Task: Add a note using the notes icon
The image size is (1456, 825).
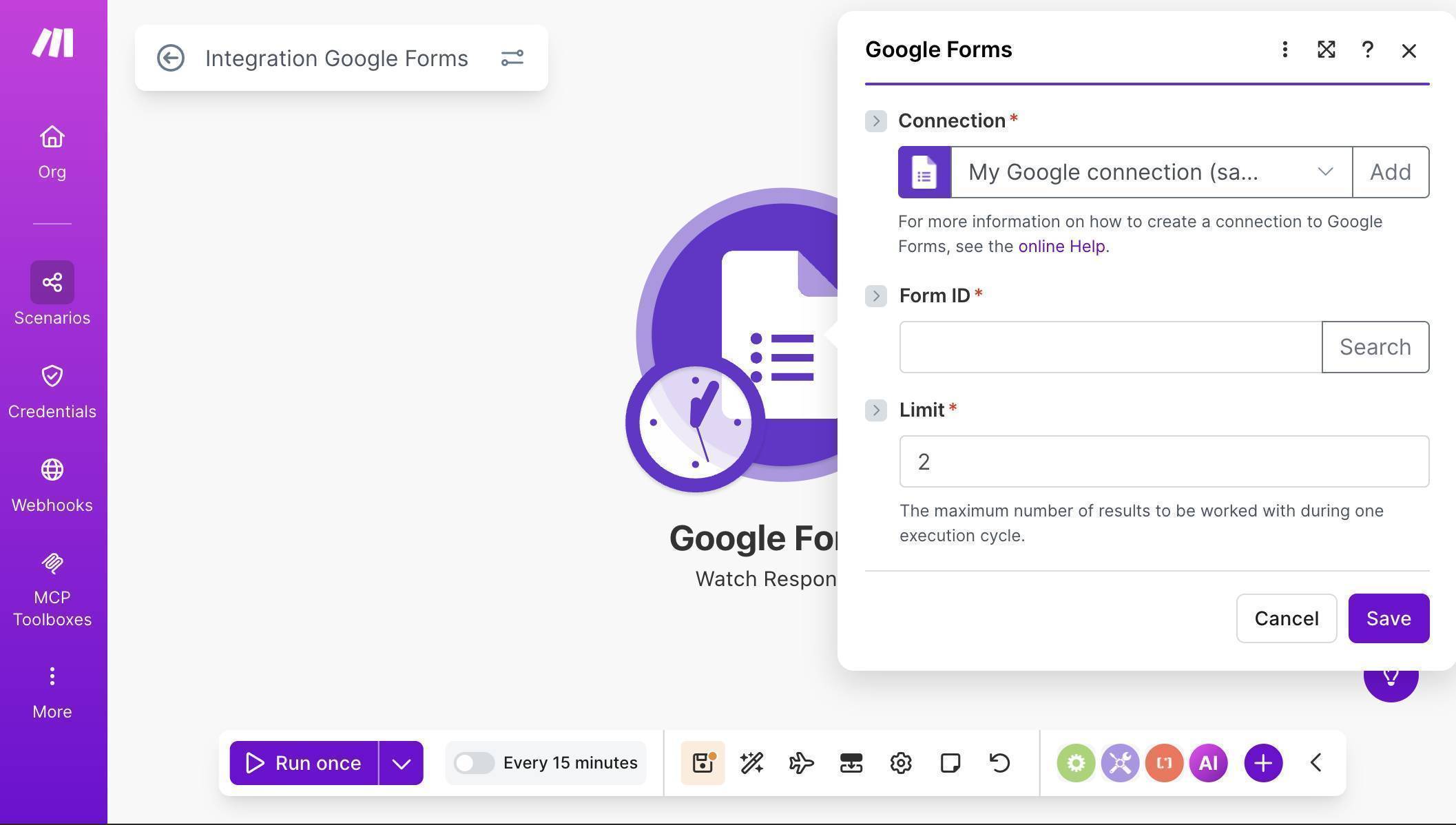Action: 950,762
